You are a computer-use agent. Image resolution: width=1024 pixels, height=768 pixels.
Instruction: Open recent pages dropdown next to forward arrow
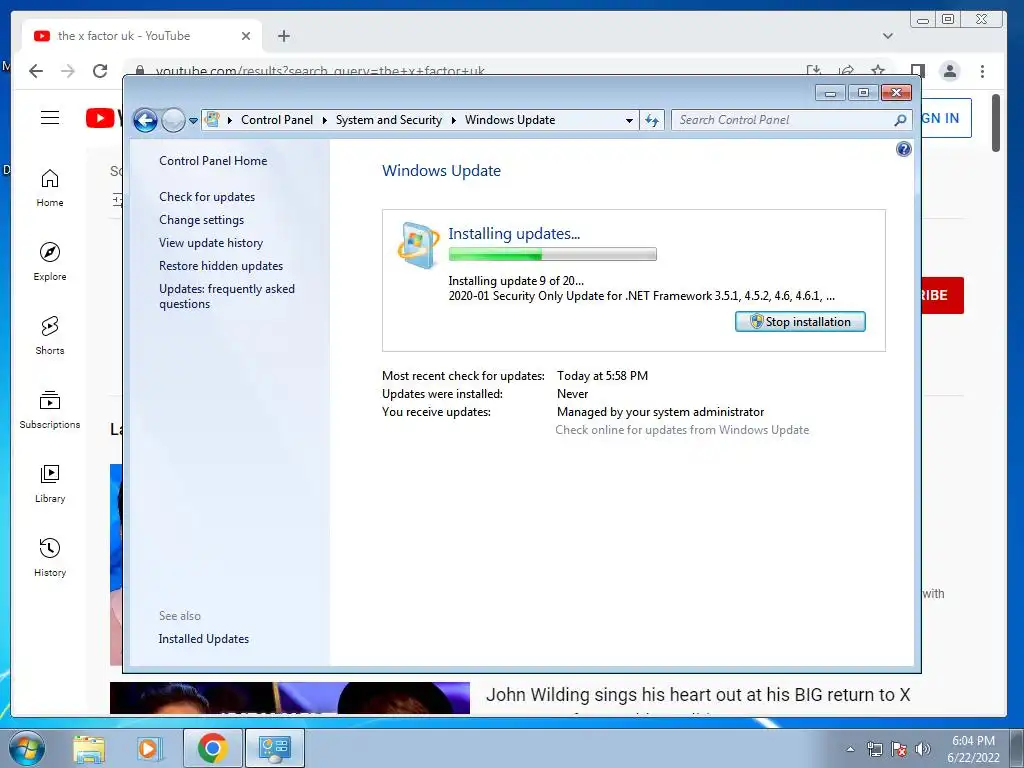[x=193, y=121]
